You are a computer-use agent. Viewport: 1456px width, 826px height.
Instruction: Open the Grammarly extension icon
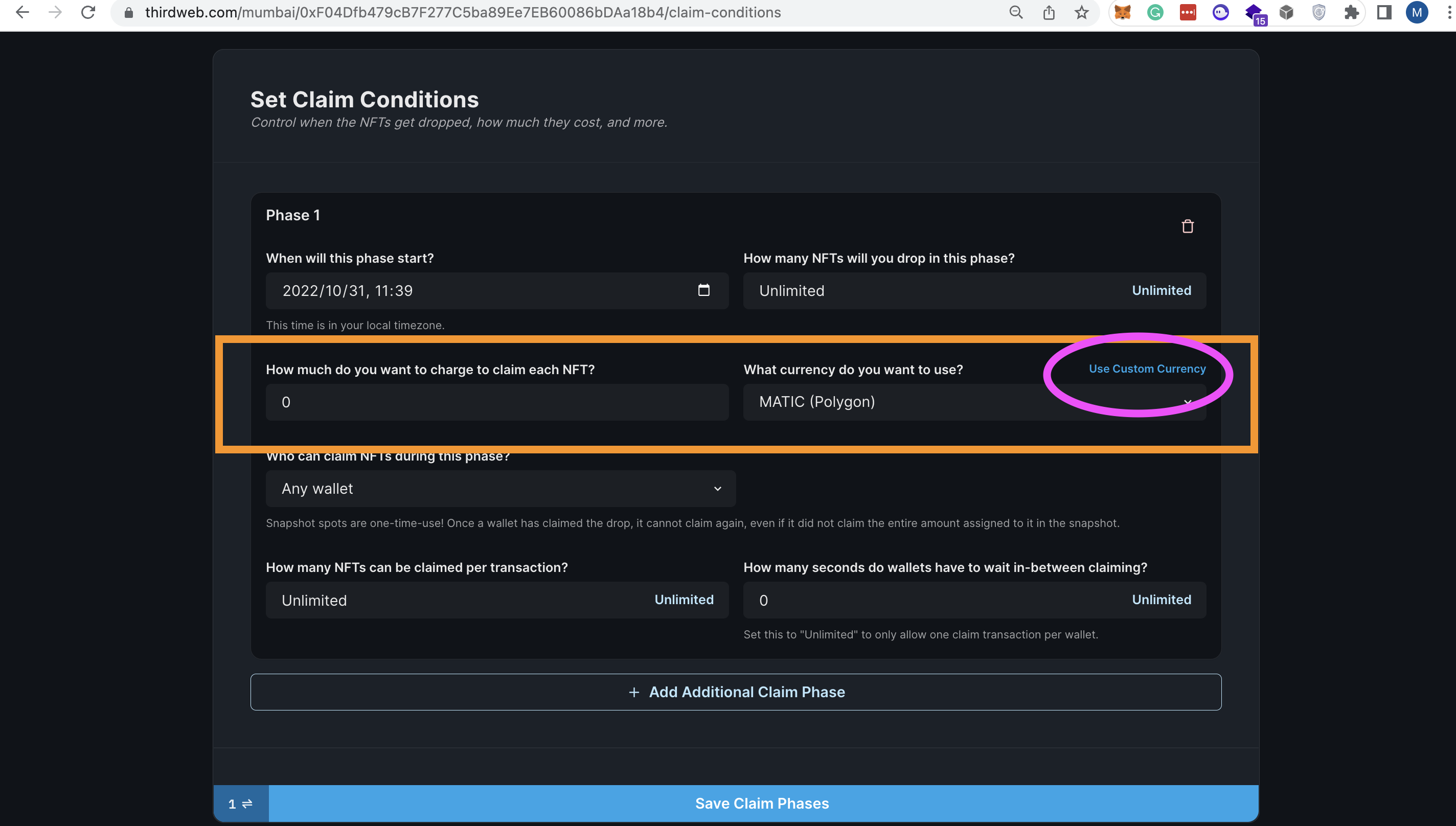(x=1155, y=12)
